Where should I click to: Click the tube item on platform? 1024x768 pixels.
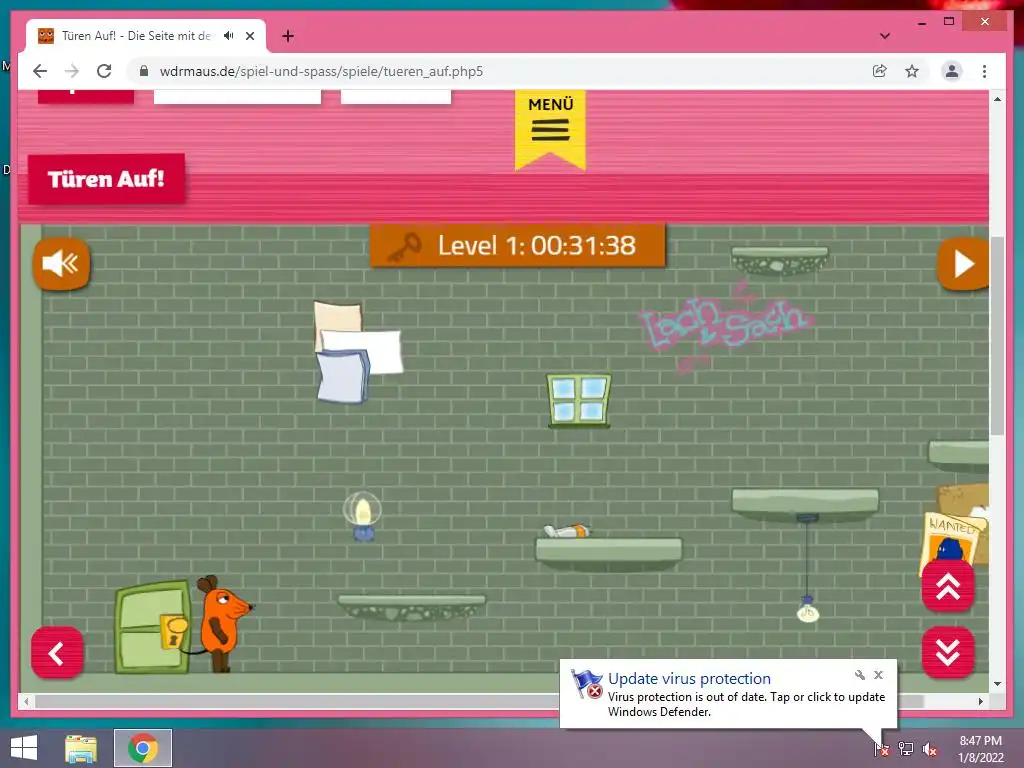coord(567,531)
